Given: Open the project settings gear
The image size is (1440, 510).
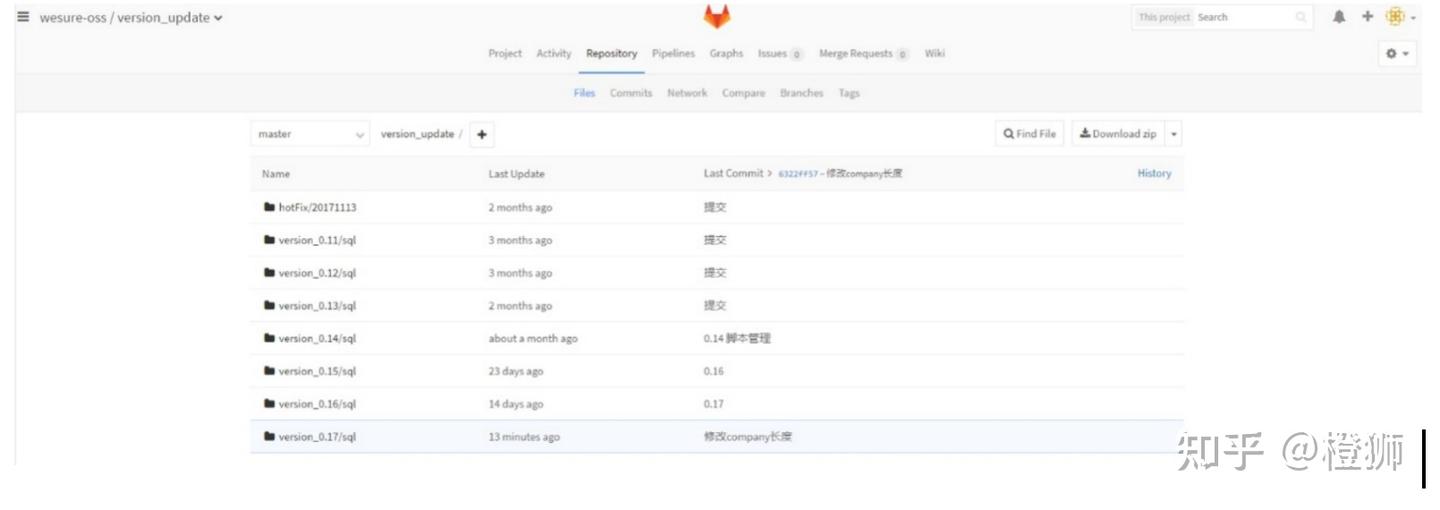Looking at the screenshot, I should 1397,54.
